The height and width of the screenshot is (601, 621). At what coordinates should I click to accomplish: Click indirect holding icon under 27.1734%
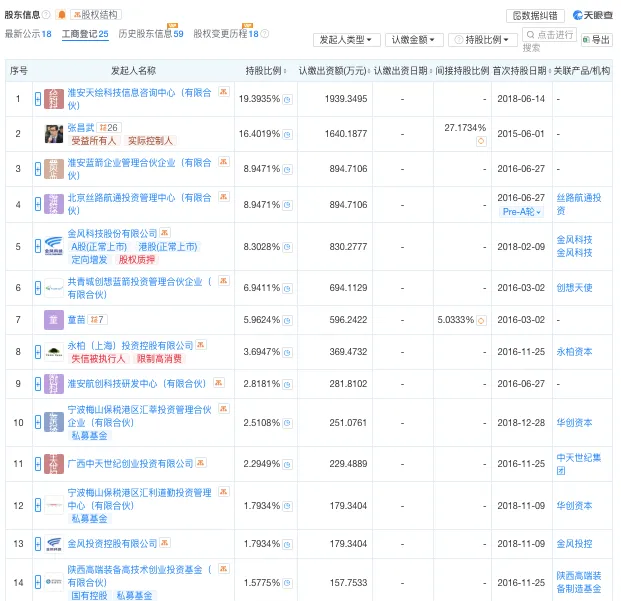481,141
